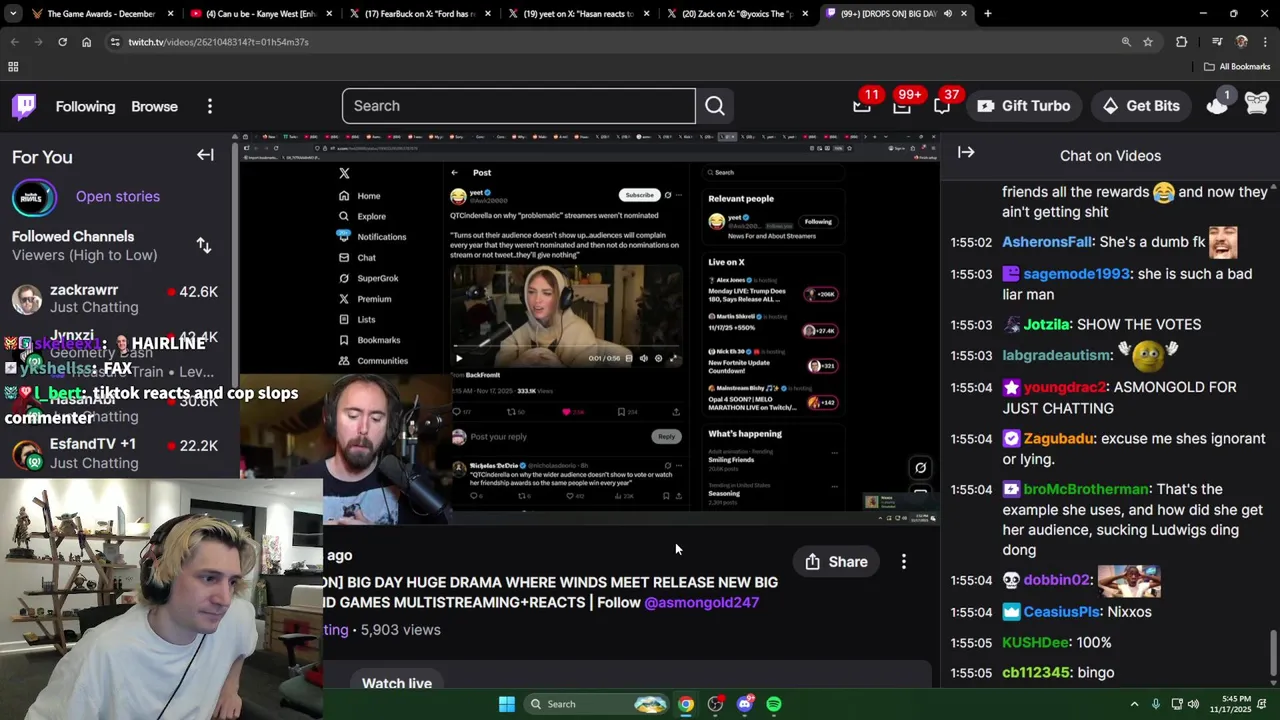Open the Chrome media control icon

click(1217, 42)
